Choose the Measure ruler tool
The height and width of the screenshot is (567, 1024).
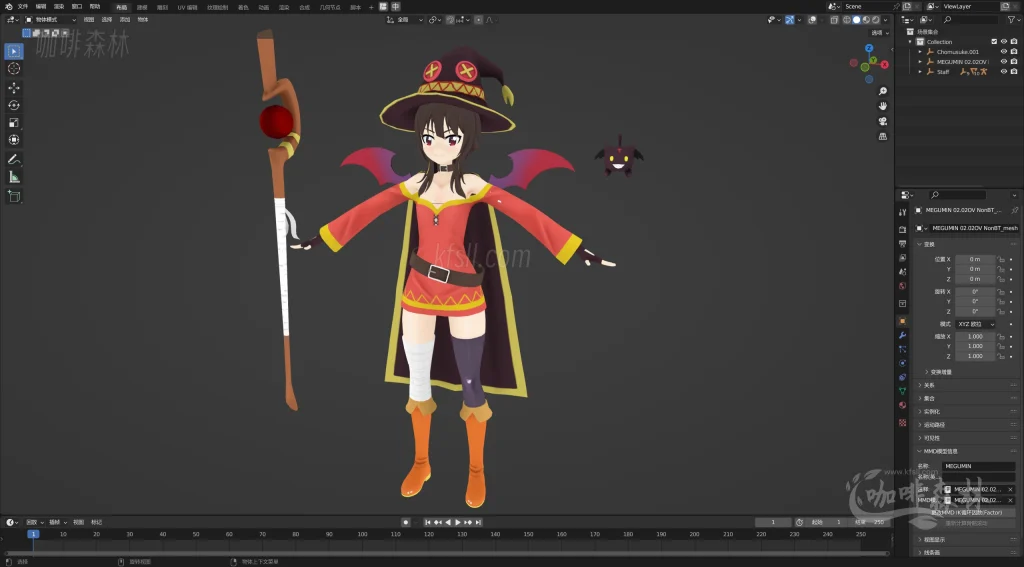pyautogui.click(x=14, y=177)
